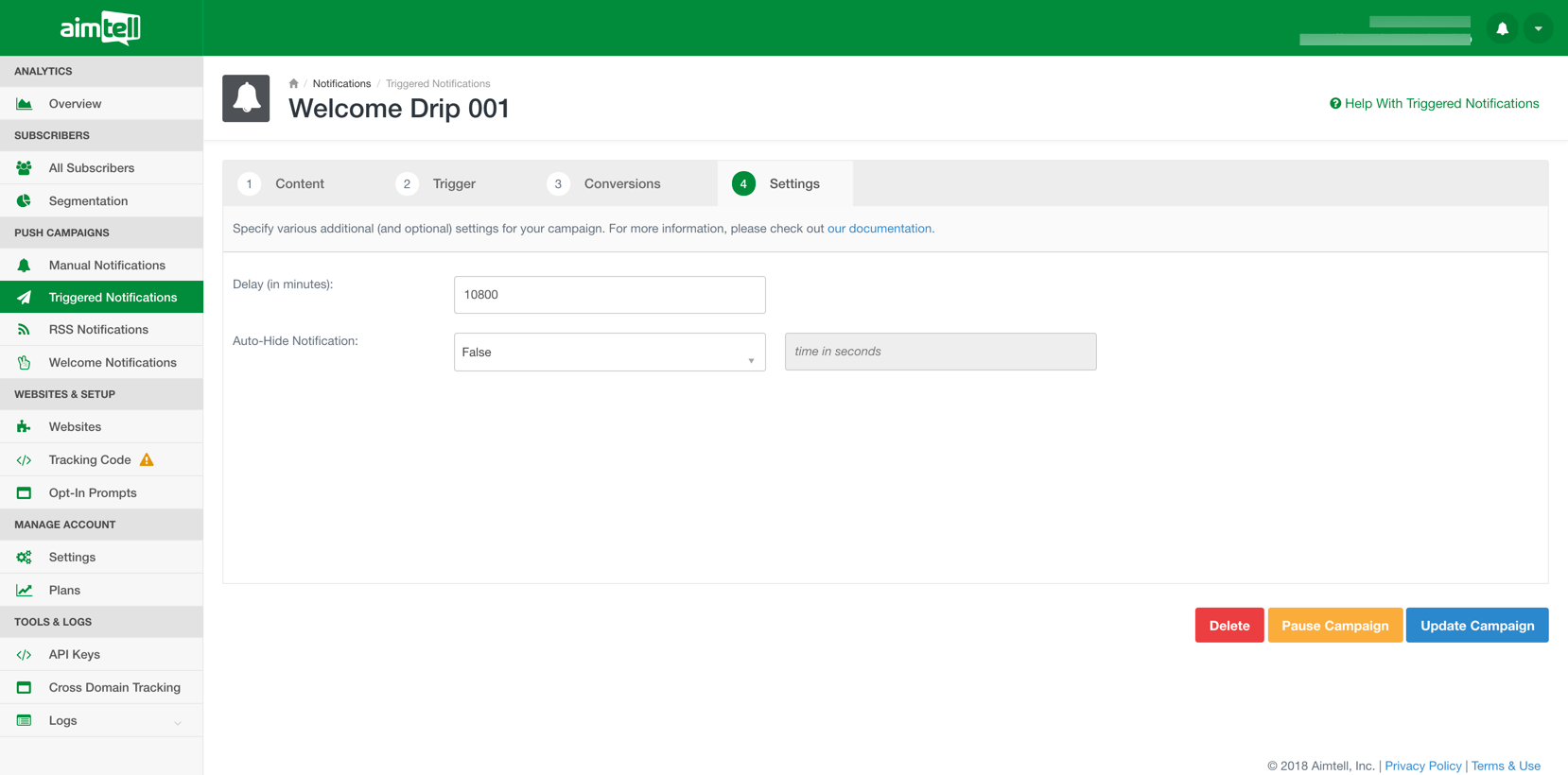Click the Segmentation pie chart icon
Image resolution: width=1568 pixels, height=775 pixels.
pyautogui.click(x=24, y=201)
